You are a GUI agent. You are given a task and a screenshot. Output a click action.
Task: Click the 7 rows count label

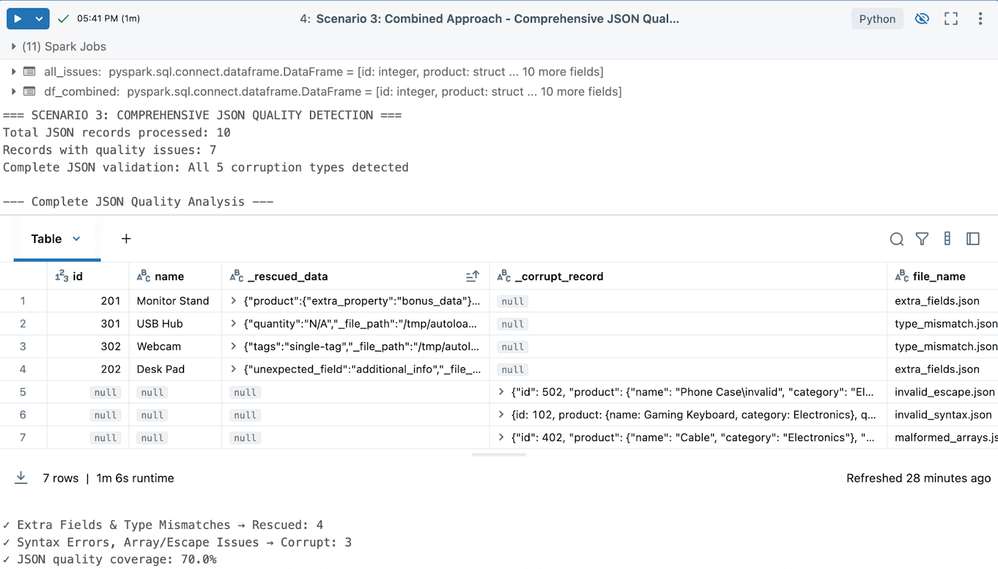click(60, 478)
